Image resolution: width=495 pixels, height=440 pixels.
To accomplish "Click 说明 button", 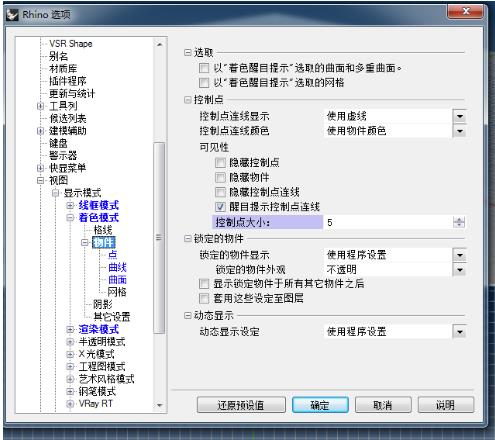I will (x=446, y=405).
